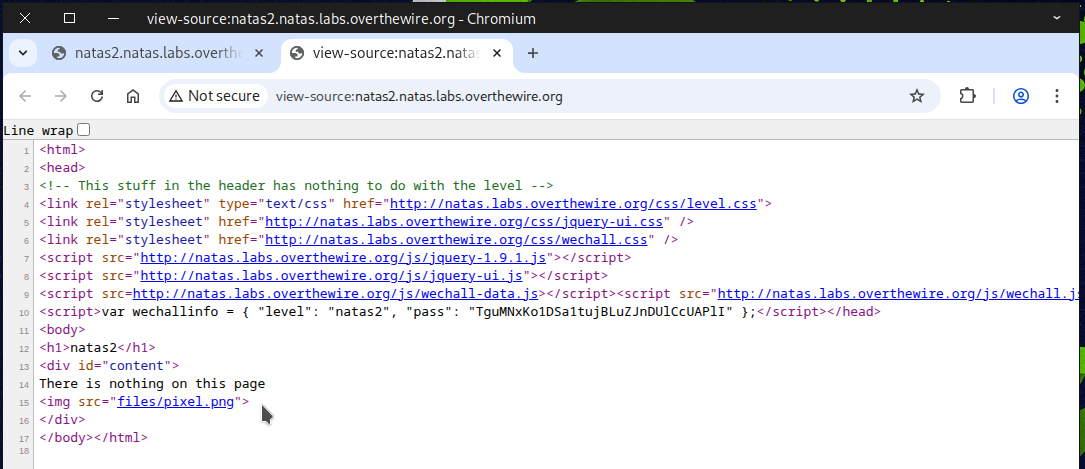
Task: Bookmark this page with the star icon
Action: click(x=916, y=96)
